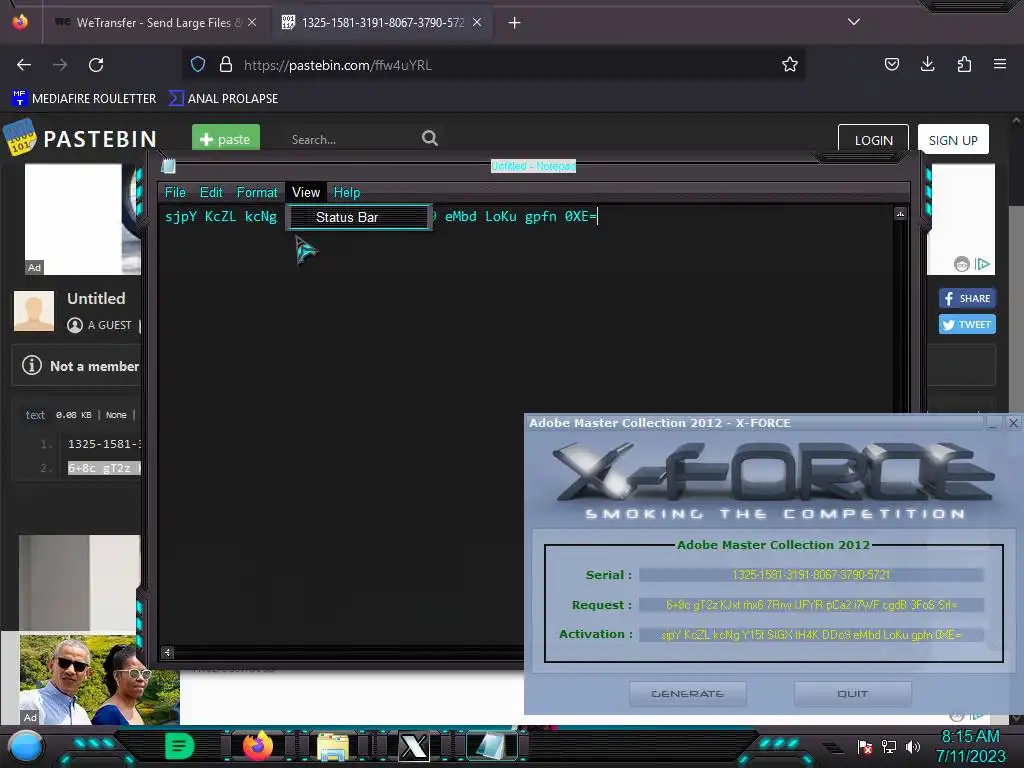This screenshot has width=1024, height=768.
Task: Share paste on Facebook
Action: click(x=967, y=298)
